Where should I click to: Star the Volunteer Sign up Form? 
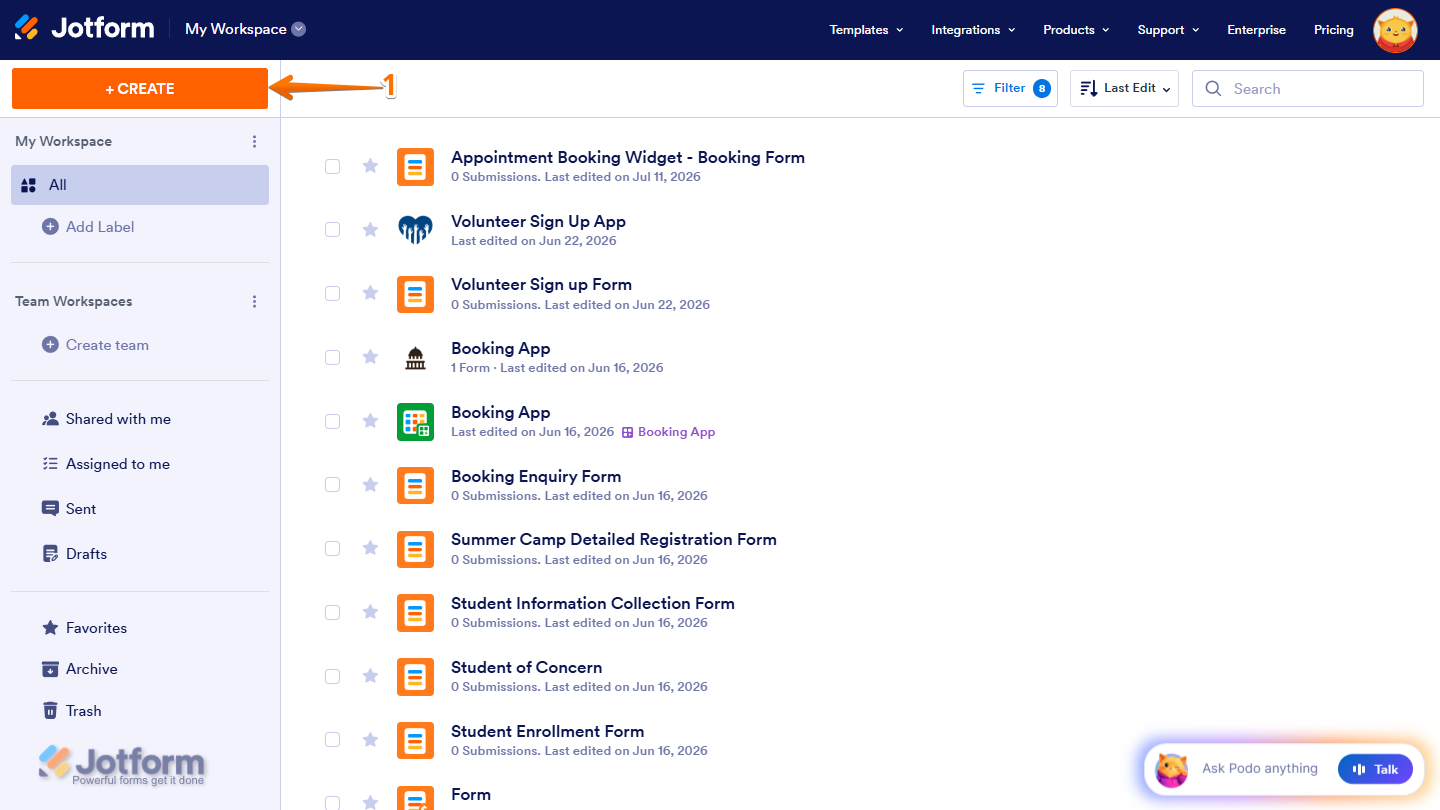click(370, 293)
